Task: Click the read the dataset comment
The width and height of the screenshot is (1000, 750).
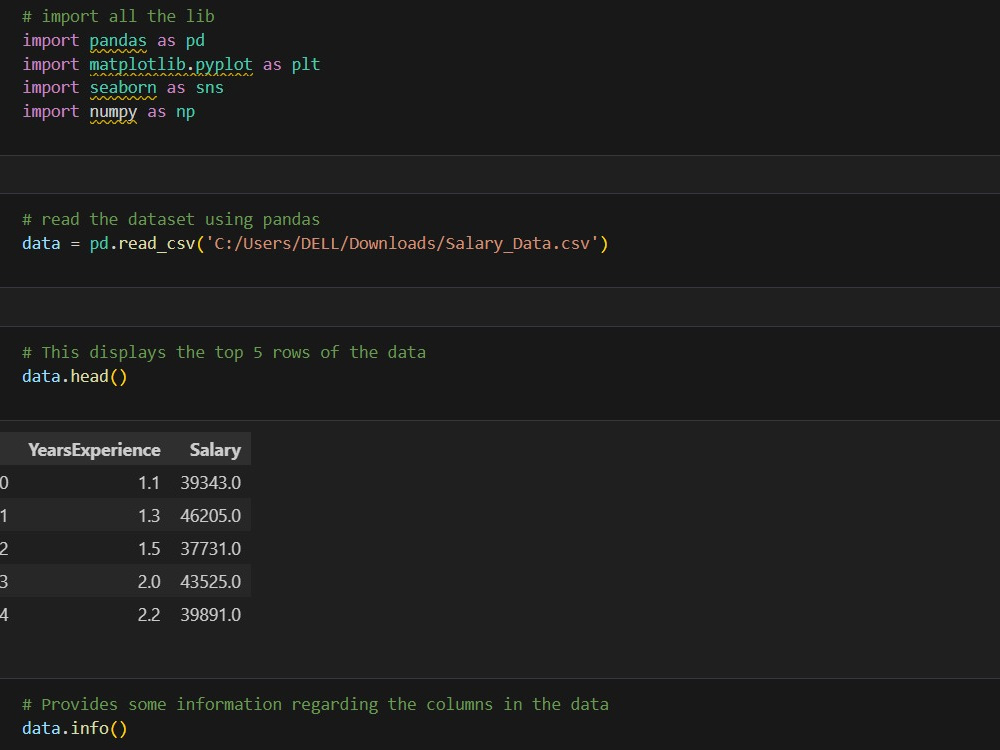Action: click(170, 219)
